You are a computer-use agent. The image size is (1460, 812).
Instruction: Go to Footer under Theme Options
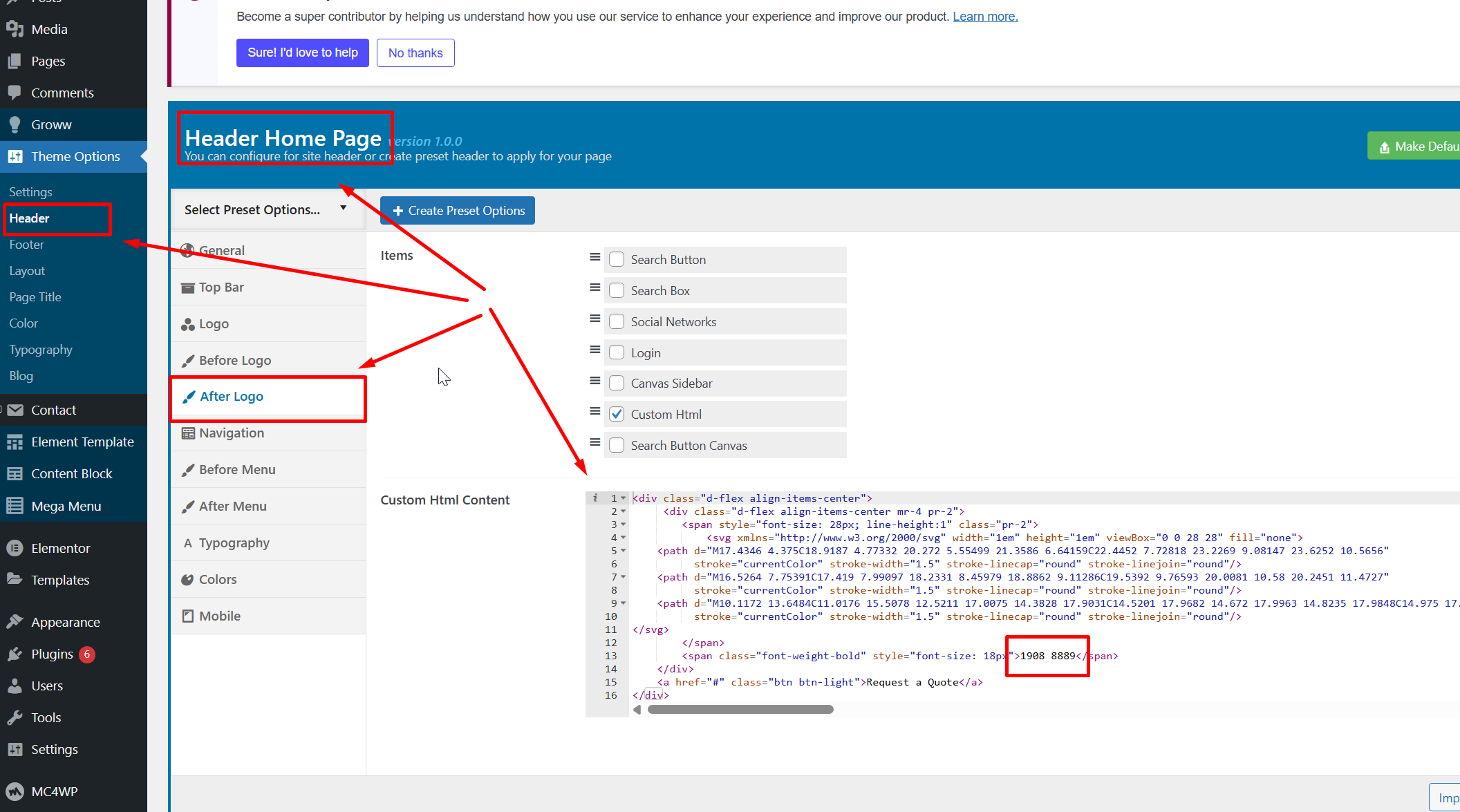27,245
